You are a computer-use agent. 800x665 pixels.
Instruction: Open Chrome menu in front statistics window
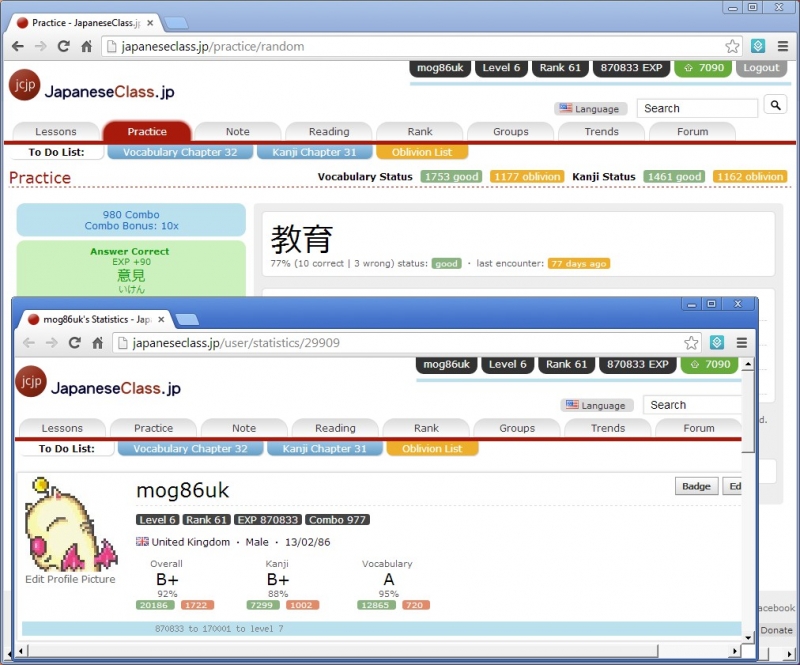coord(741,343)
